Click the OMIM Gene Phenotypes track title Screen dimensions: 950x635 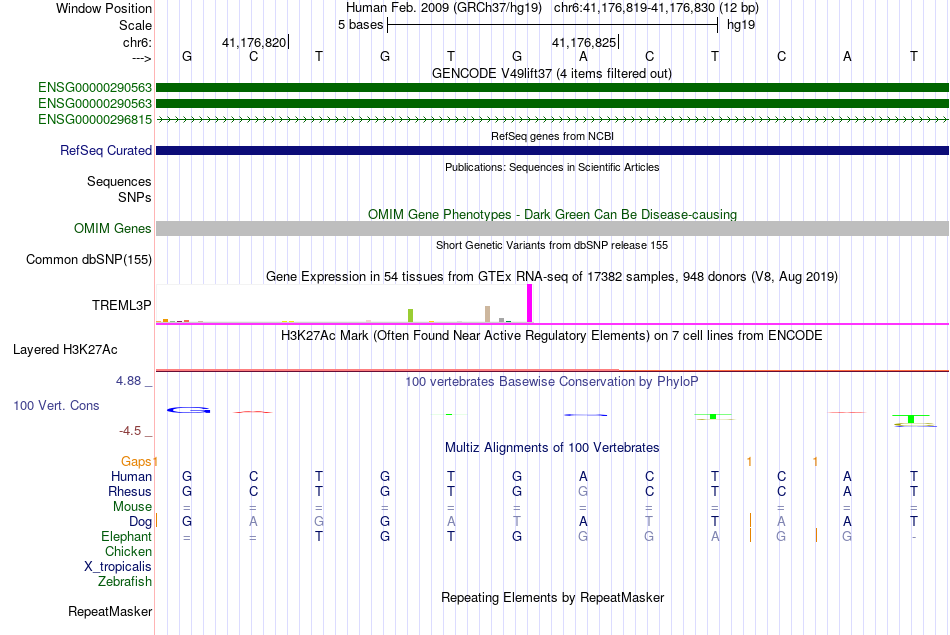pyautogui.click(x=552, y=214)
